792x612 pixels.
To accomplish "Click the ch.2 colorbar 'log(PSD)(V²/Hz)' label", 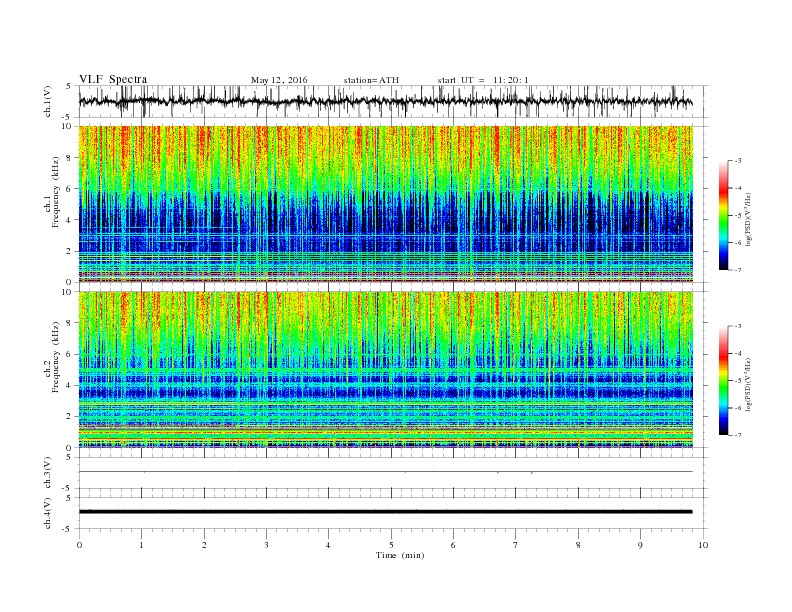I will tap(748, 384).
